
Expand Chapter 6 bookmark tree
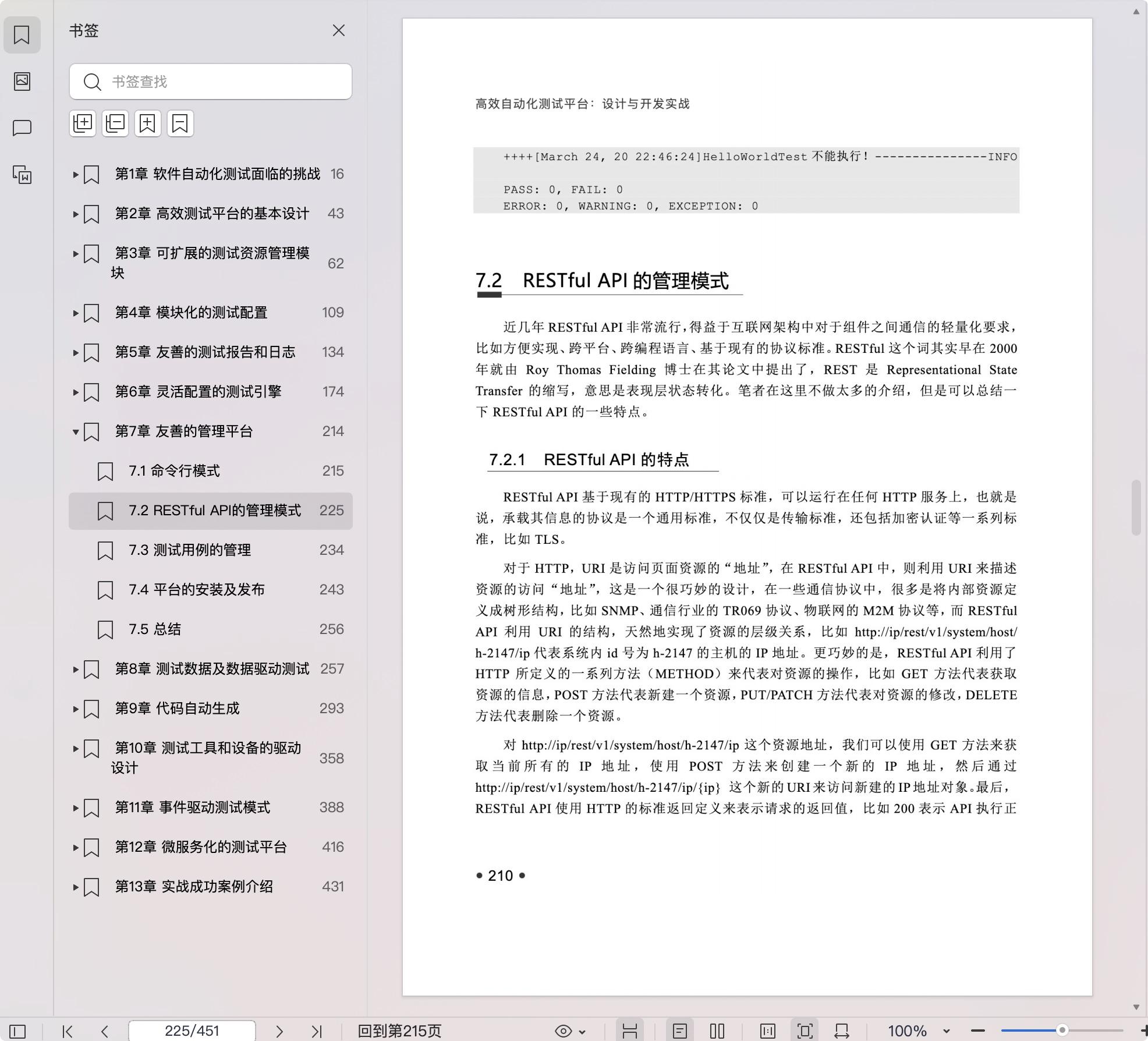75,392
